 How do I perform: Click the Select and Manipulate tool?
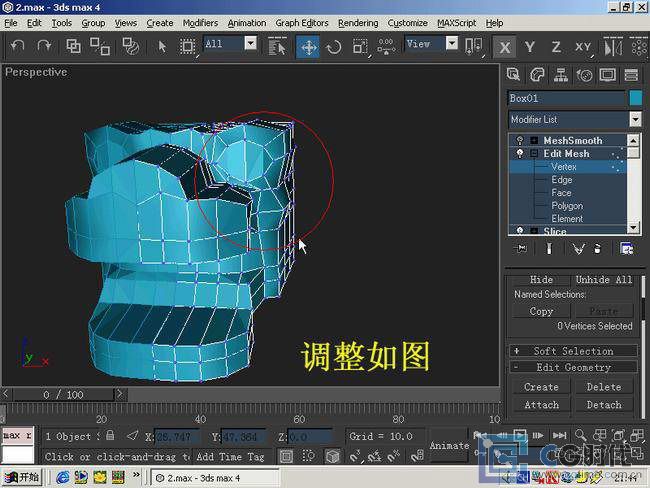click(x=386, y=46)
